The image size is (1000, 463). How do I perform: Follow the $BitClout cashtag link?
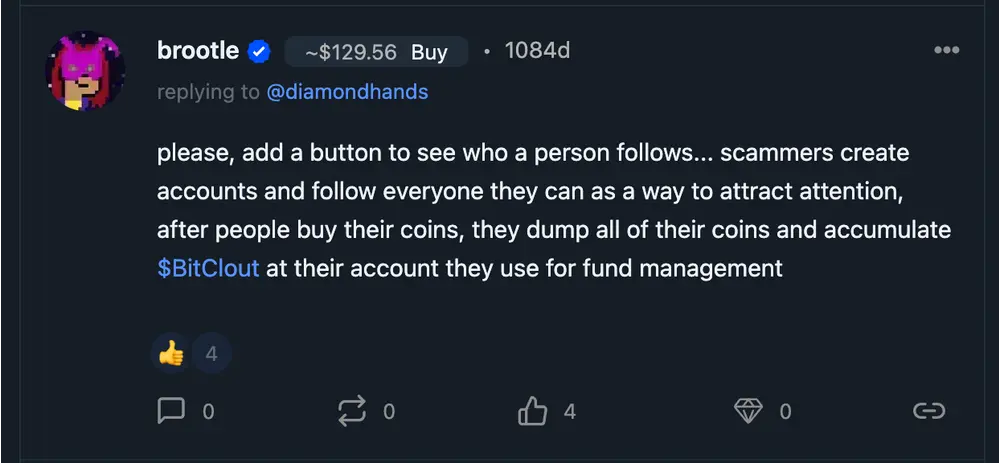click(208, 268)
